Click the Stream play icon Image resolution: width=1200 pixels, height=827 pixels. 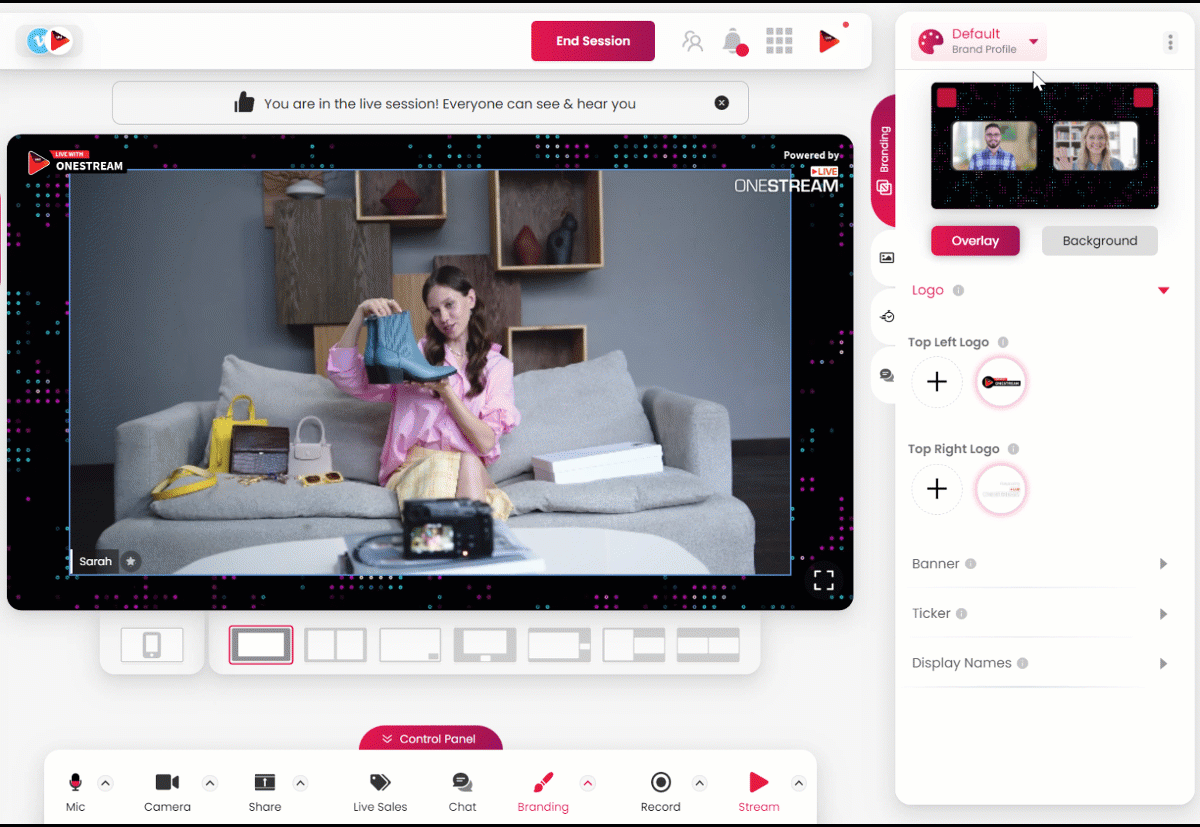coord(759,783)
